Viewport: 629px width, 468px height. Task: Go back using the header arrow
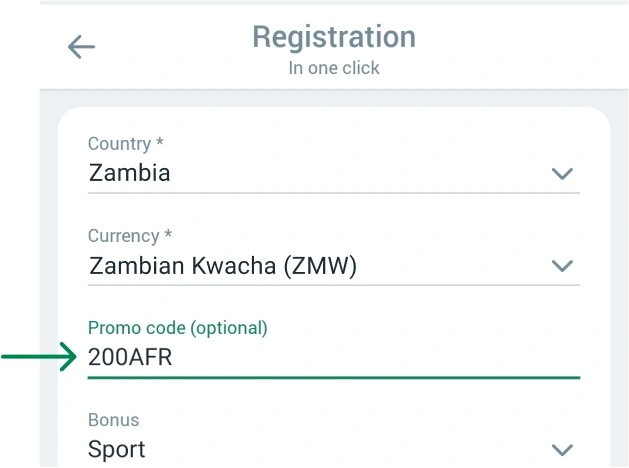pos(81,47)
